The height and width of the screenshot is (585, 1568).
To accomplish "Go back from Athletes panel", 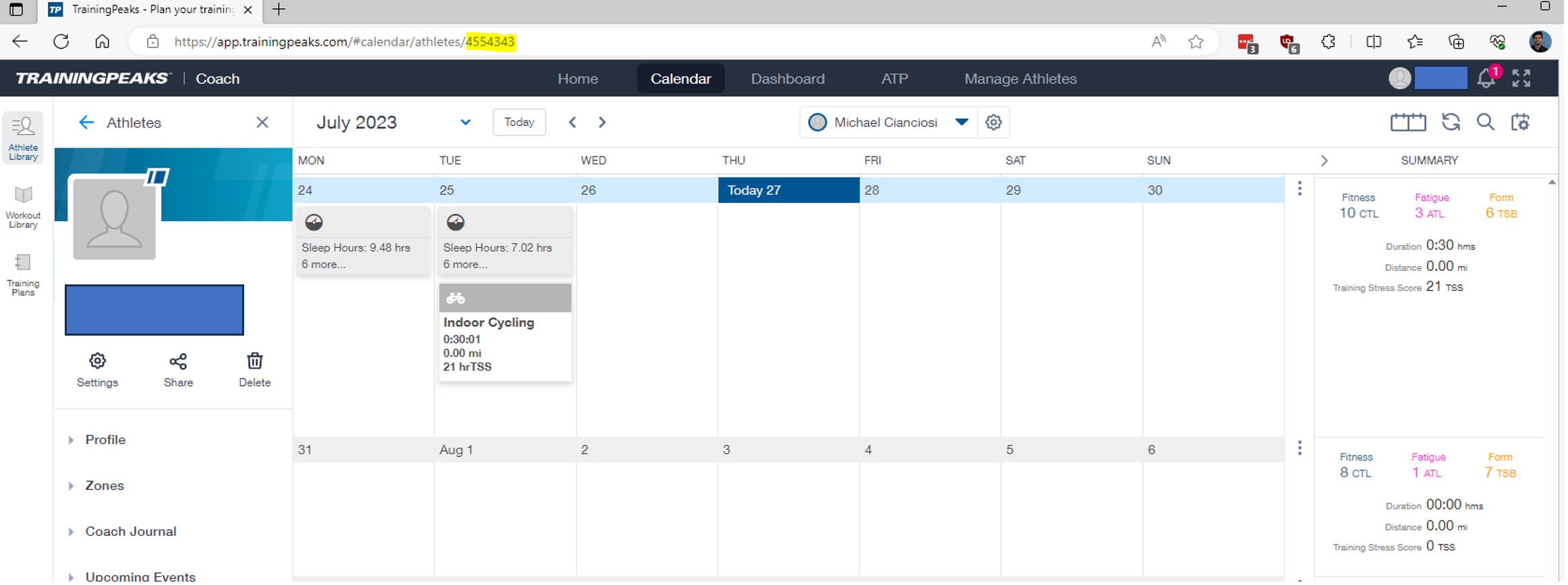I will (x=86, y=123).
